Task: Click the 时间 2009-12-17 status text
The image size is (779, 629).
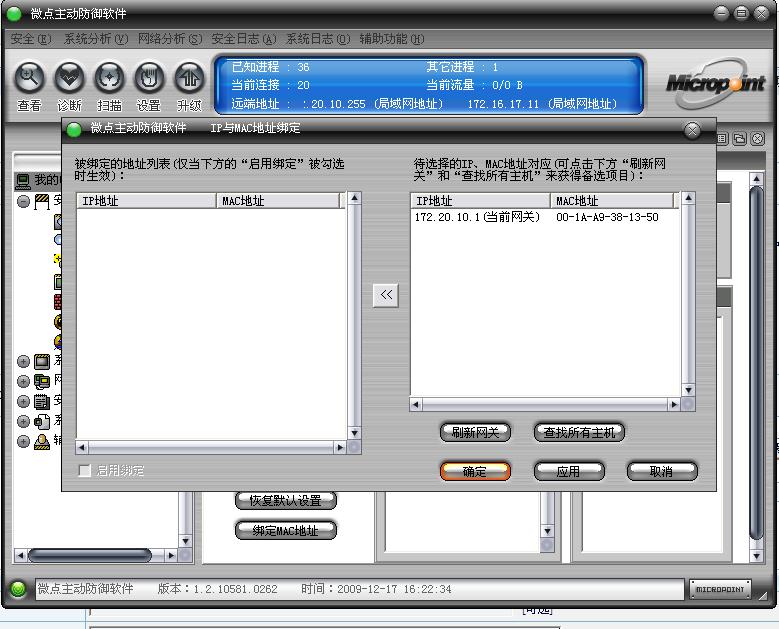Action: [x=376, y=589]
